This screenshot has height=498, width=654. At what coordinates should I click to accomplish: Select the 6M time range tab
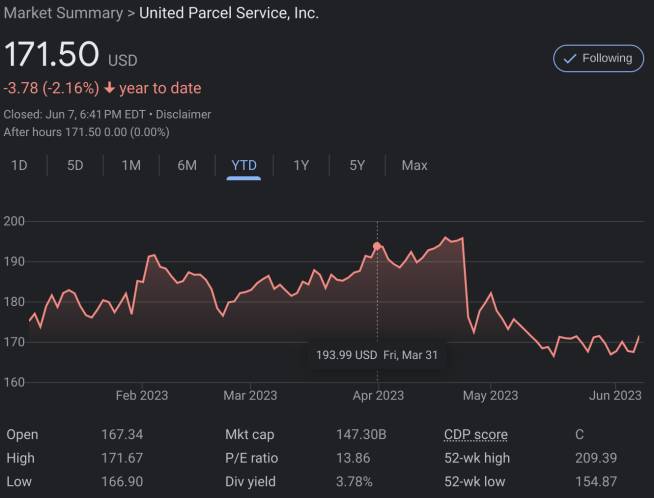[187, 166]
